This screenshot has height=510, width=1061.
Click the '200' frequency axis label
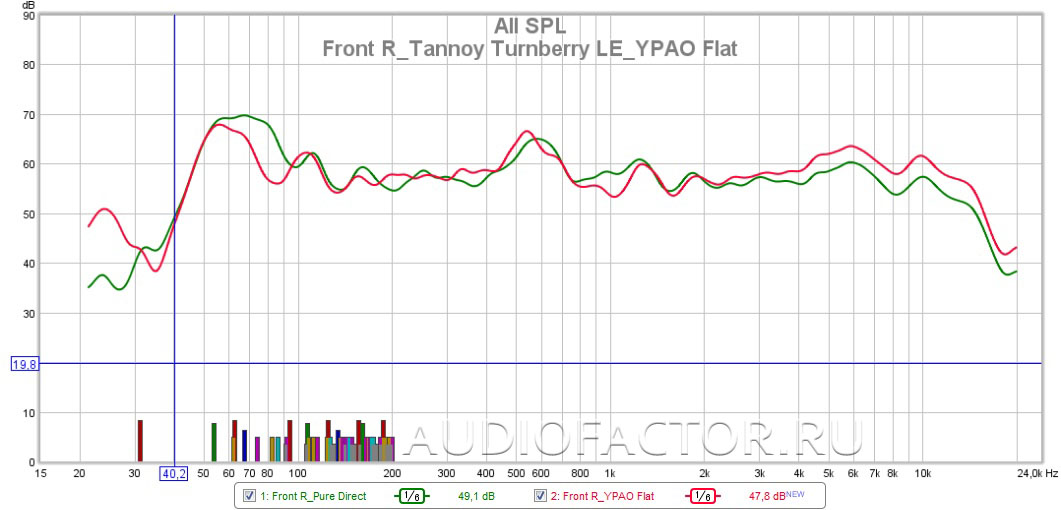393,473
